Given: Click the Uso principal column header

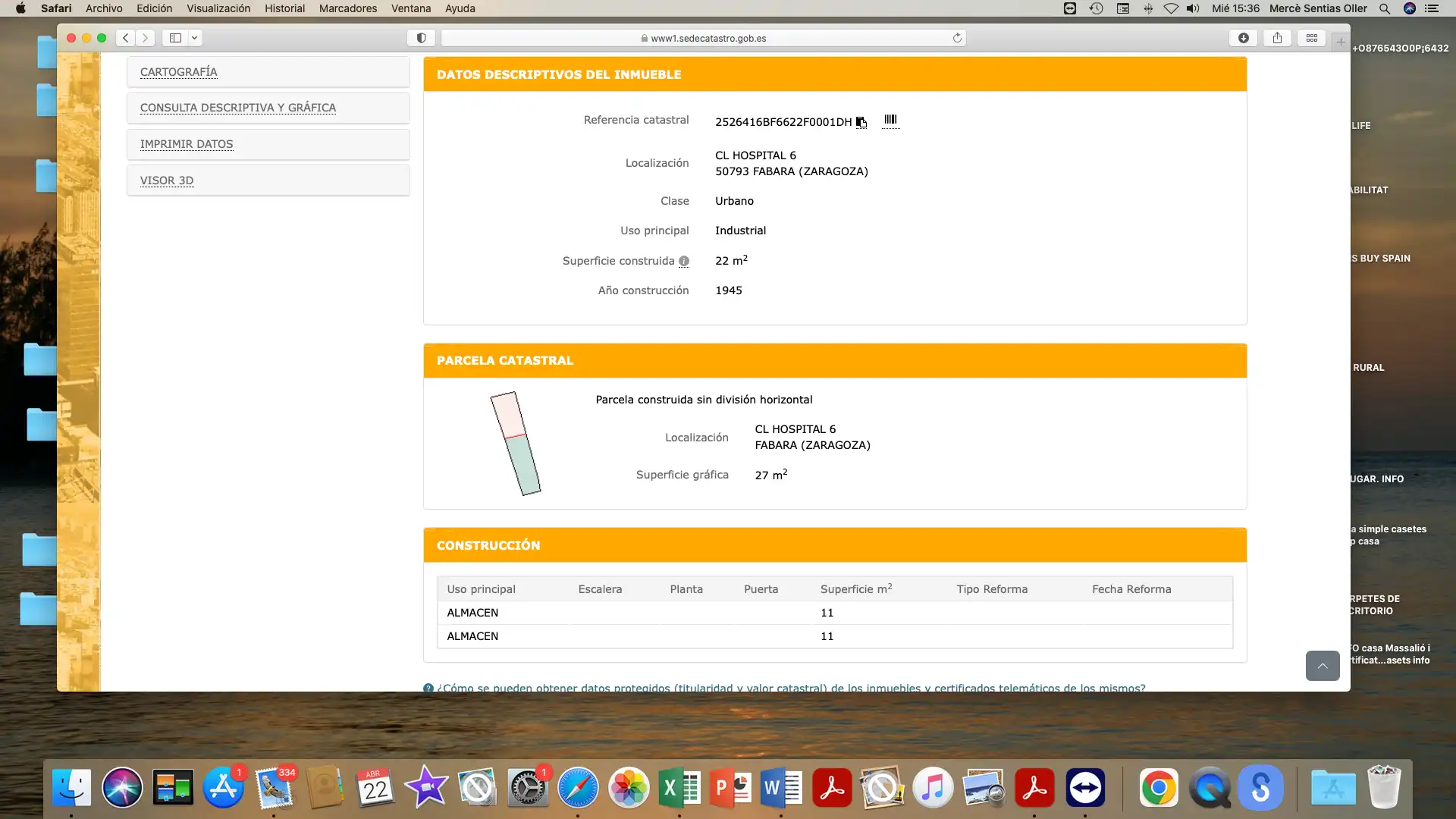Looking at the screenshot, I should coord(481,589).
